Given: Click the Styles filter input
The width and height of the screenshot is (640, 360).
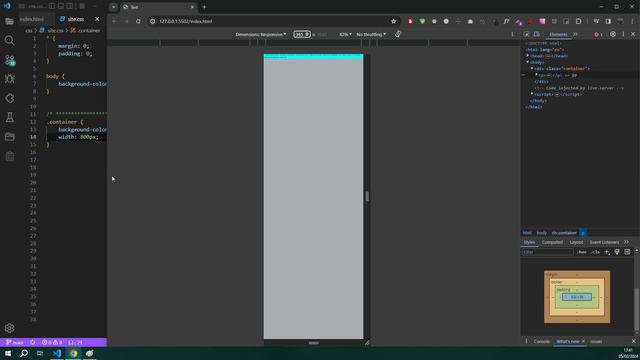Looking at the screenshot, I should click(x=548, y=252).
